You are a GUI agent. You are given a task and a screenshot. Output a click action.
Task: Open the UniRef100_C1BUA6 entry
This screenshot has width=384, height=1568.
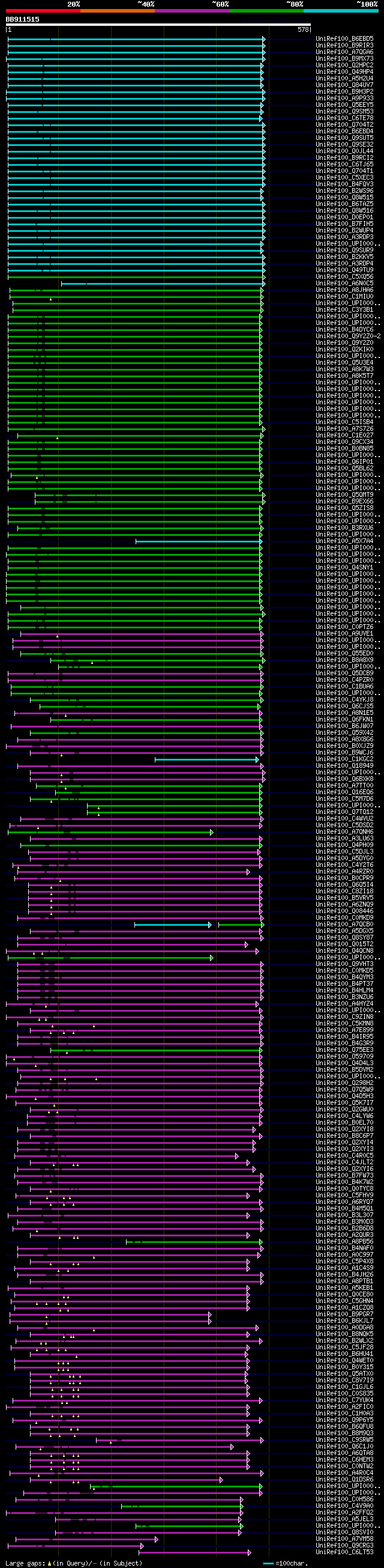coord(344,687)
